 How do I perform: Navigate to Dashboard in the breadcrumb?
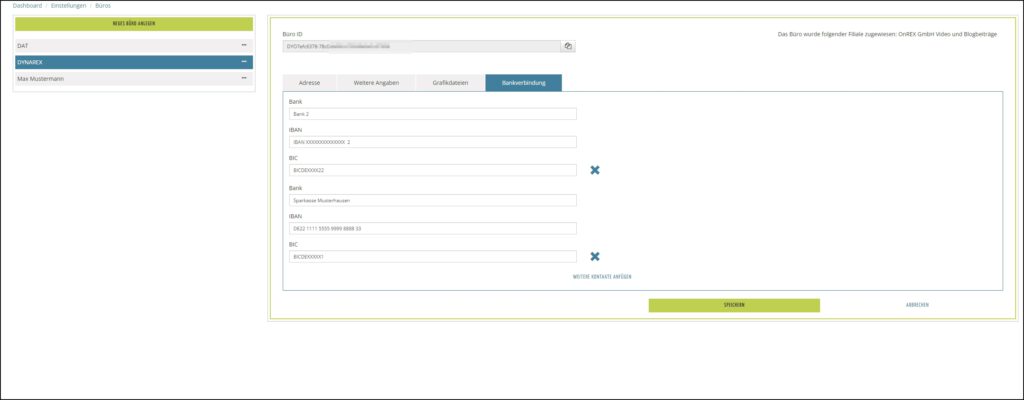(27, 6)
